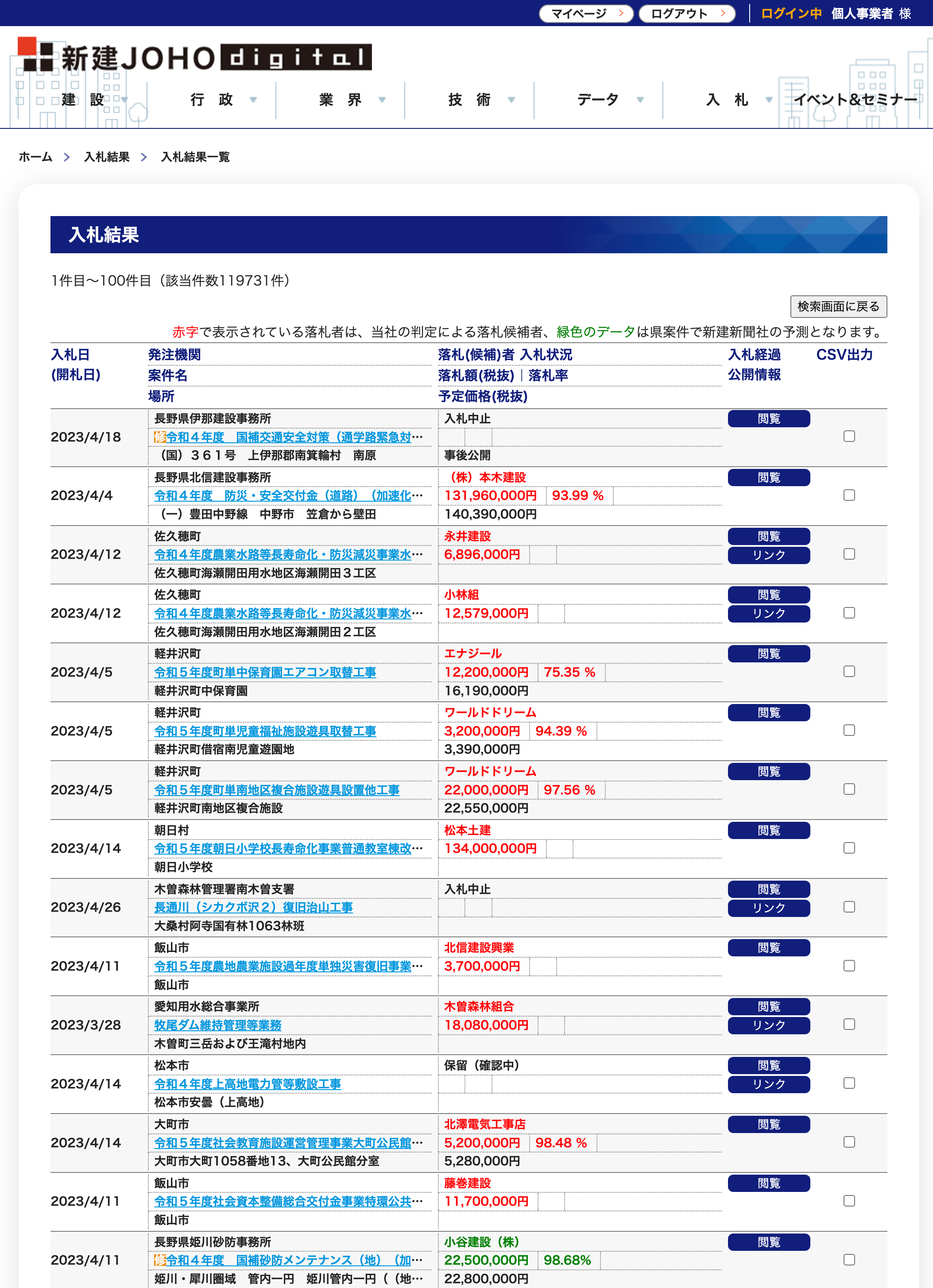Check CSV box for 小林組 row

[x=849, y=613]
